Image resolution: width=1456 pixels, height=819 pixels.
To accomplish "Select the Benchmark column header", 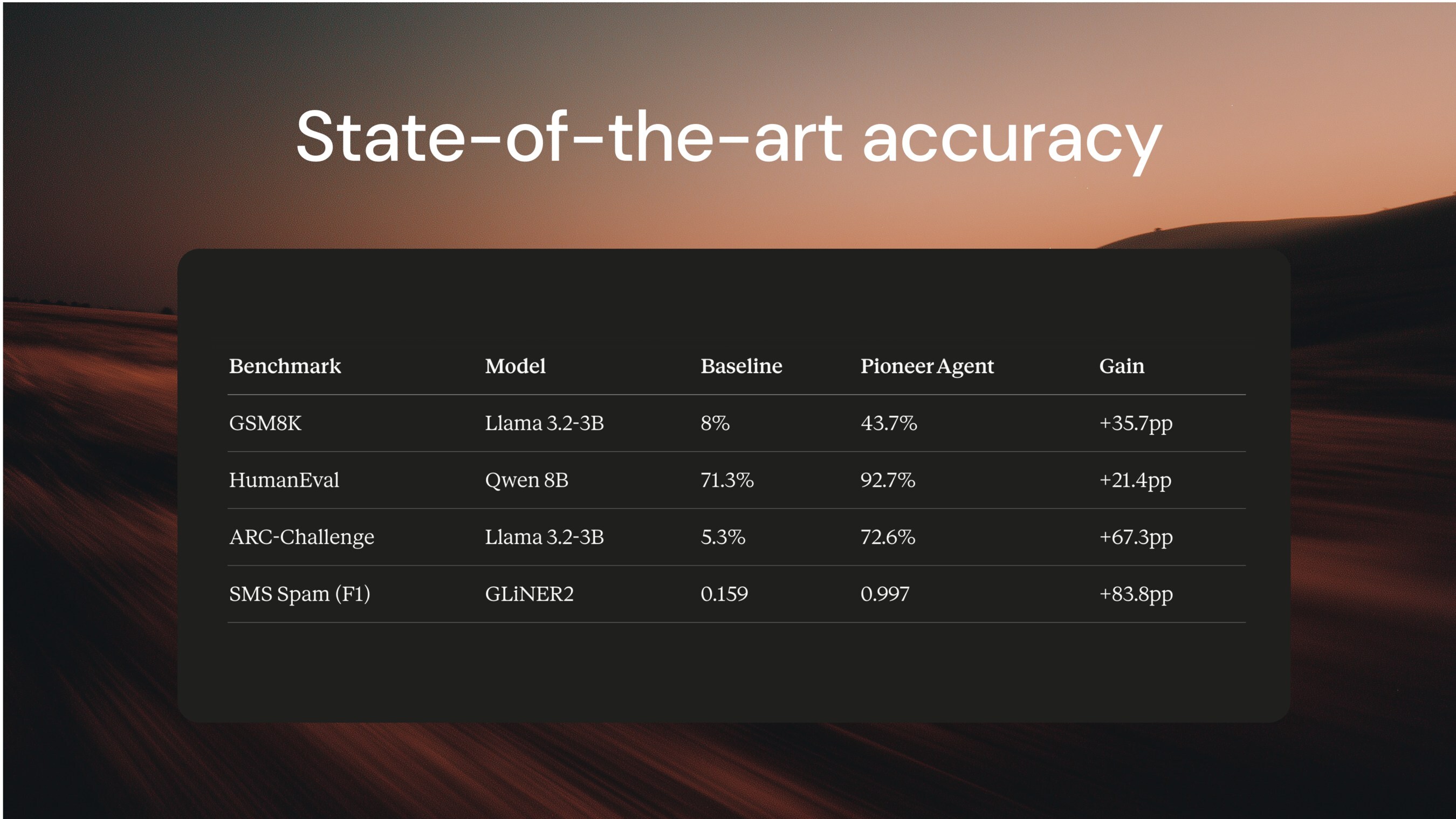I will (285, 366).
